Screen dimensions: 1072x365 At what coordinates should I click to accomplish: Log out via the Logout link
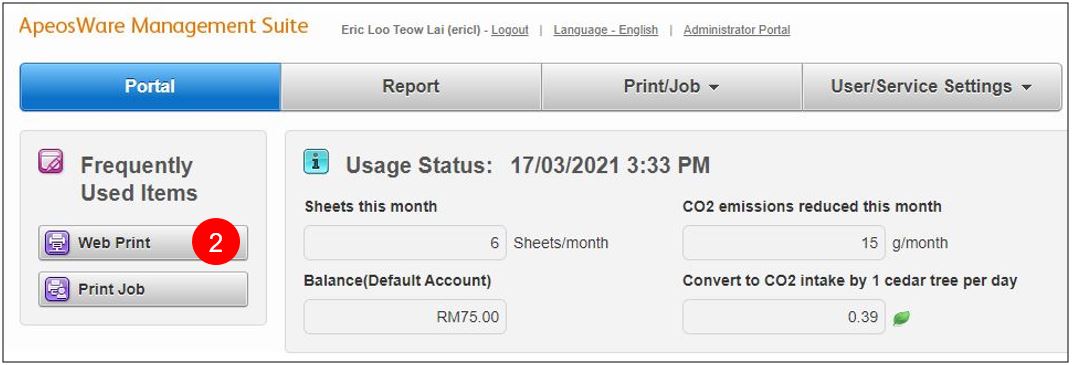[510, 30]
